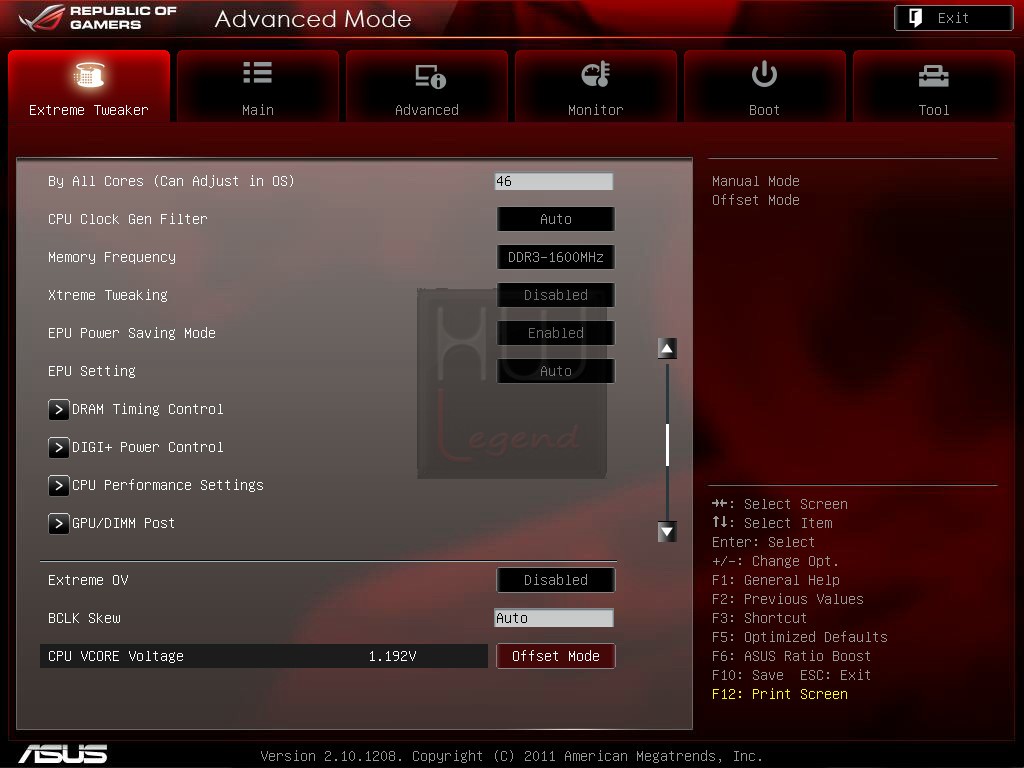Image resolution: width=1024 pixels, height=768 pixels.
Task: Select the CPU Performance Settings label
Action: point(168,485)
